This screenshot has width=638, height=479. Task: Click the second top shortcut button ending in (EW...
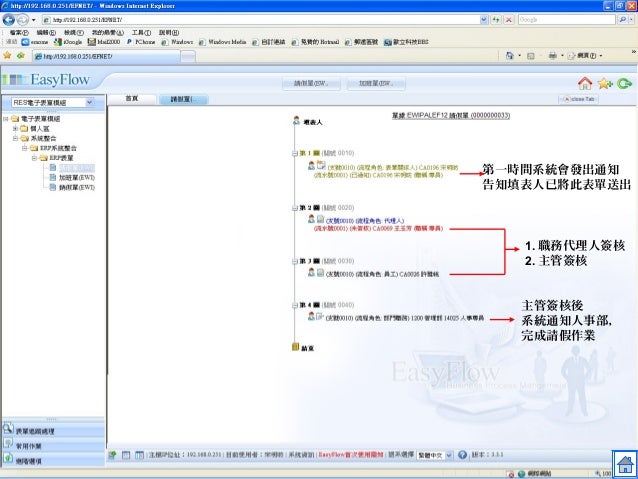[x=376, y=83]
